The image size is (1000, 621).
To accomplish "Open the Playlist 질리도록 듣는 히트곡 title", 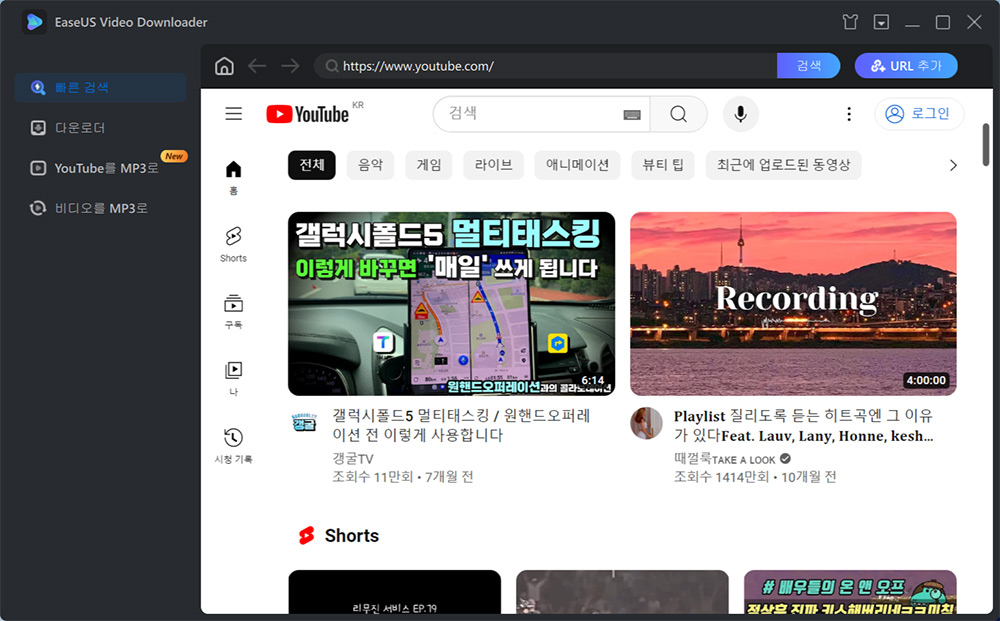I will (x=804, y=425).
